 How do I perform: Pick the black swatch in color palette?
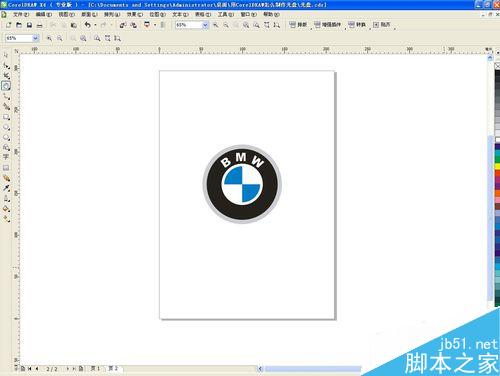pos(497,74)
